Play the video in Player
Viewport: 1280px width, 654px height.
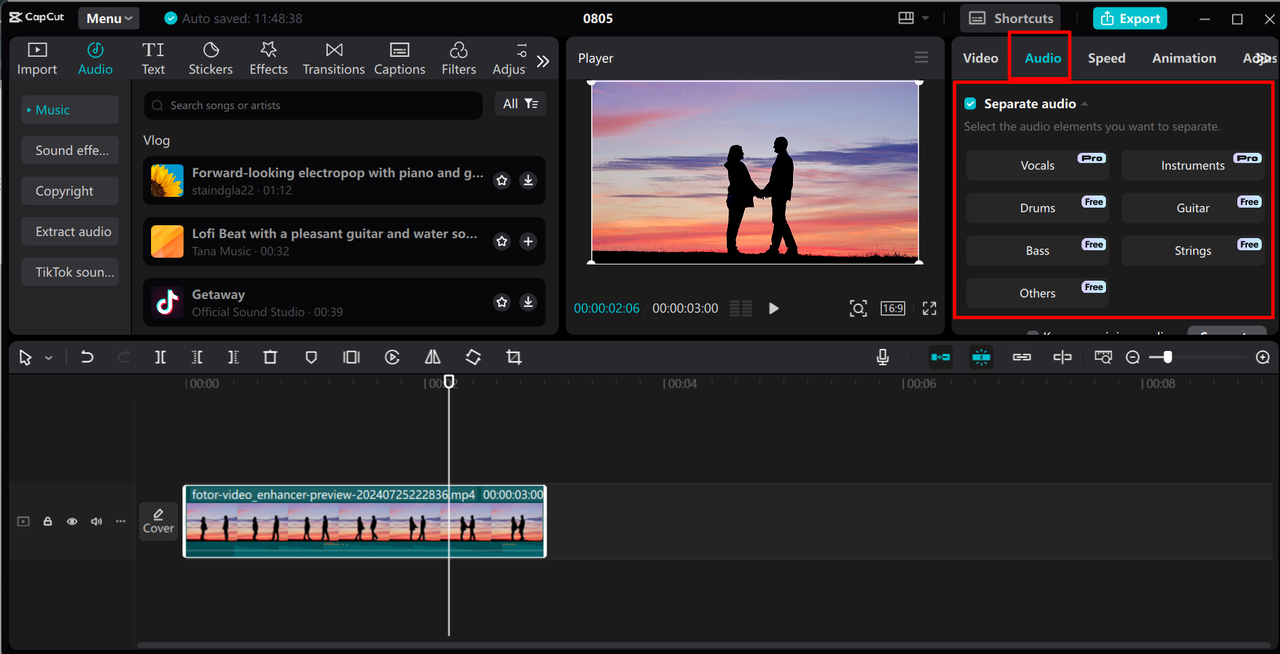[773, 308]
